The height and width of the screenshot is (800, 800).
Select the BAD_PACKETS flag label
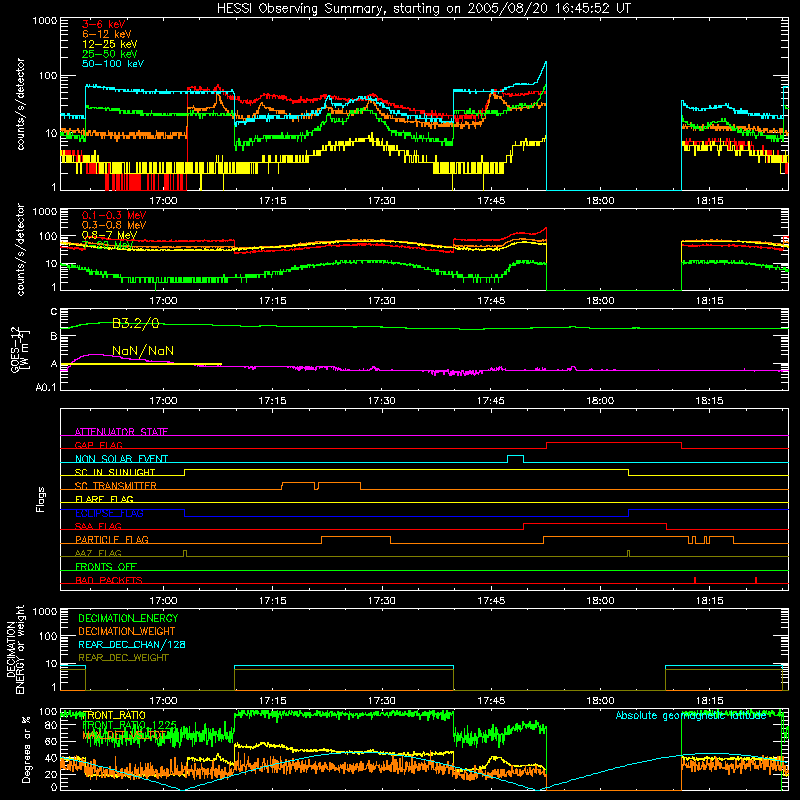(109, 580)
